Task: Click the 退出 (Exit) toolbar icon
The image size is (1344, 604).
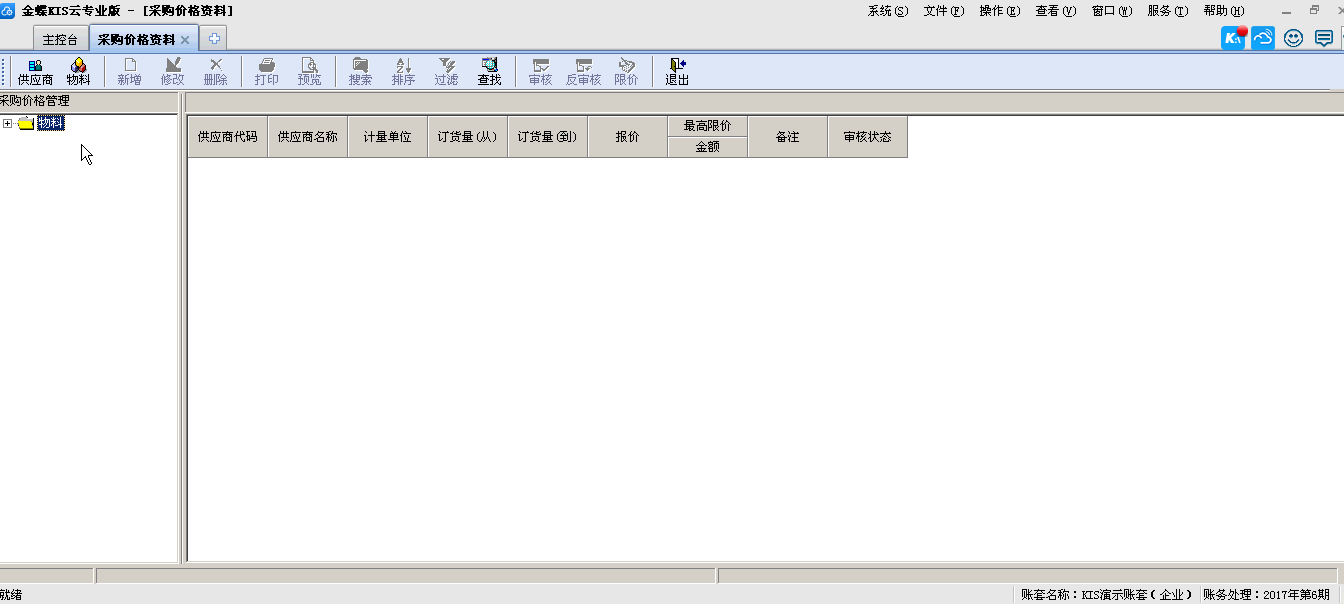Action: click(x=677, y=71)
